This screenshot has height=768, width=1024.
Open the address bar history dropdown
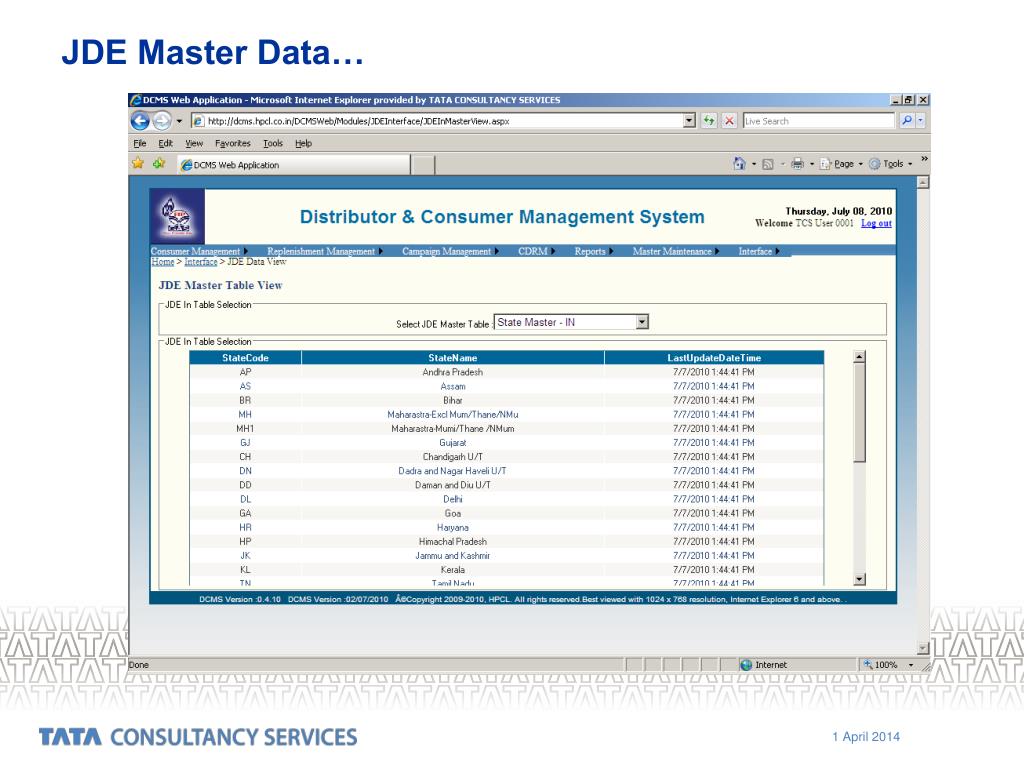(690, 121)
